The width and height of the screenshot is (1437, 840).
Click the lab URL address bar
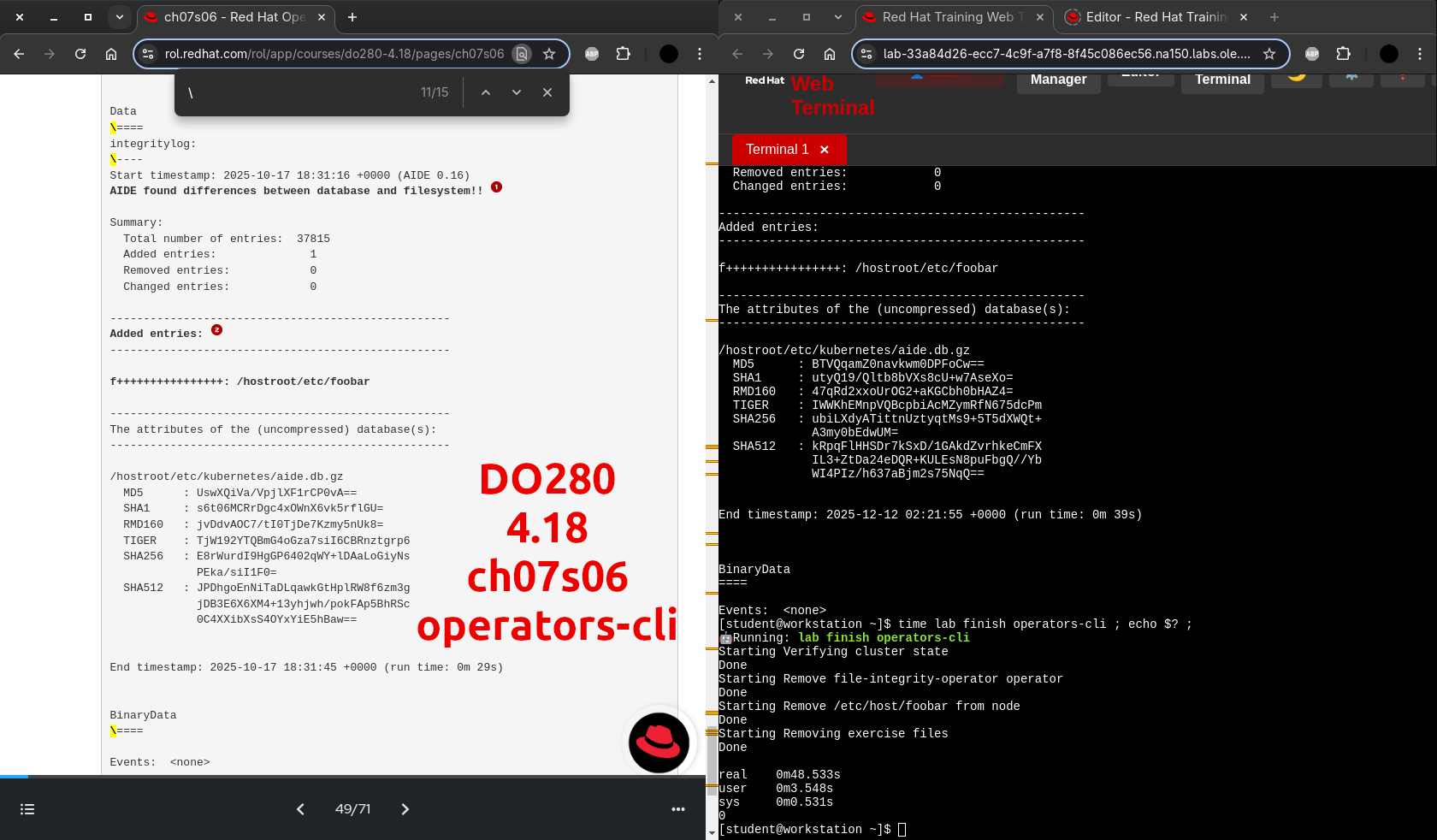1067,54
